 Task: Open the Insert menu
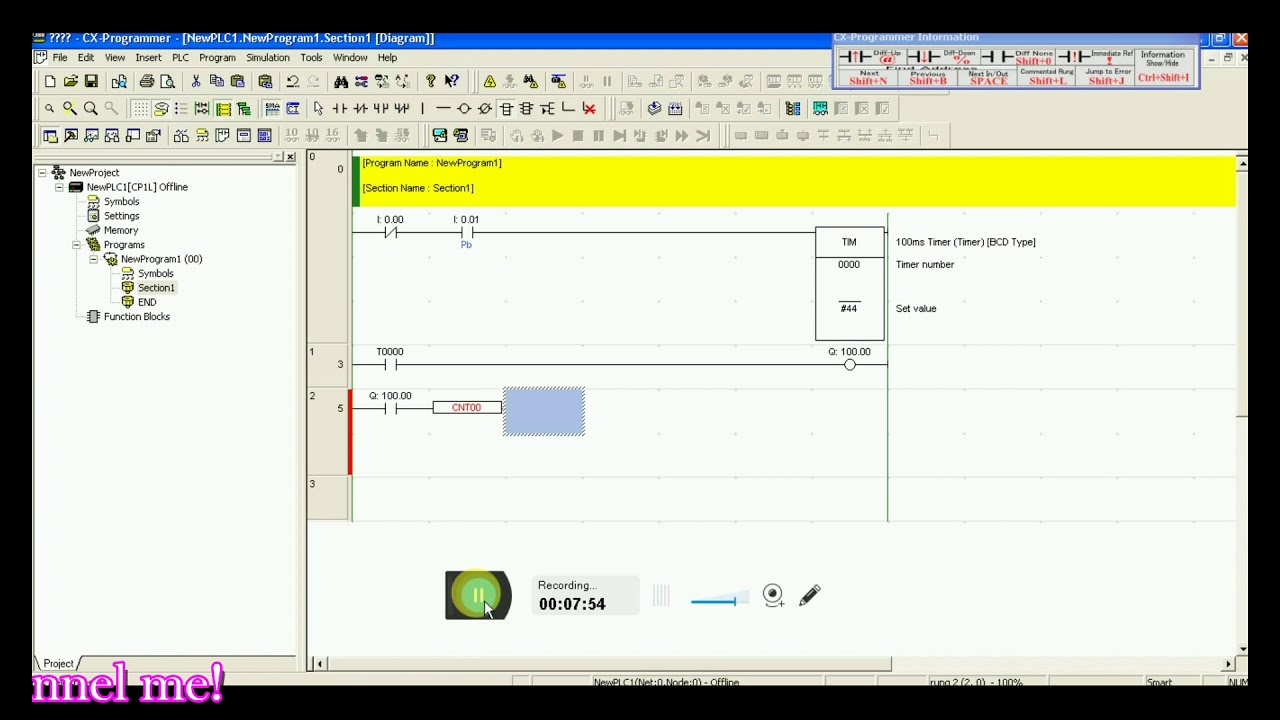pyautogui.click(x=148, y=58)
